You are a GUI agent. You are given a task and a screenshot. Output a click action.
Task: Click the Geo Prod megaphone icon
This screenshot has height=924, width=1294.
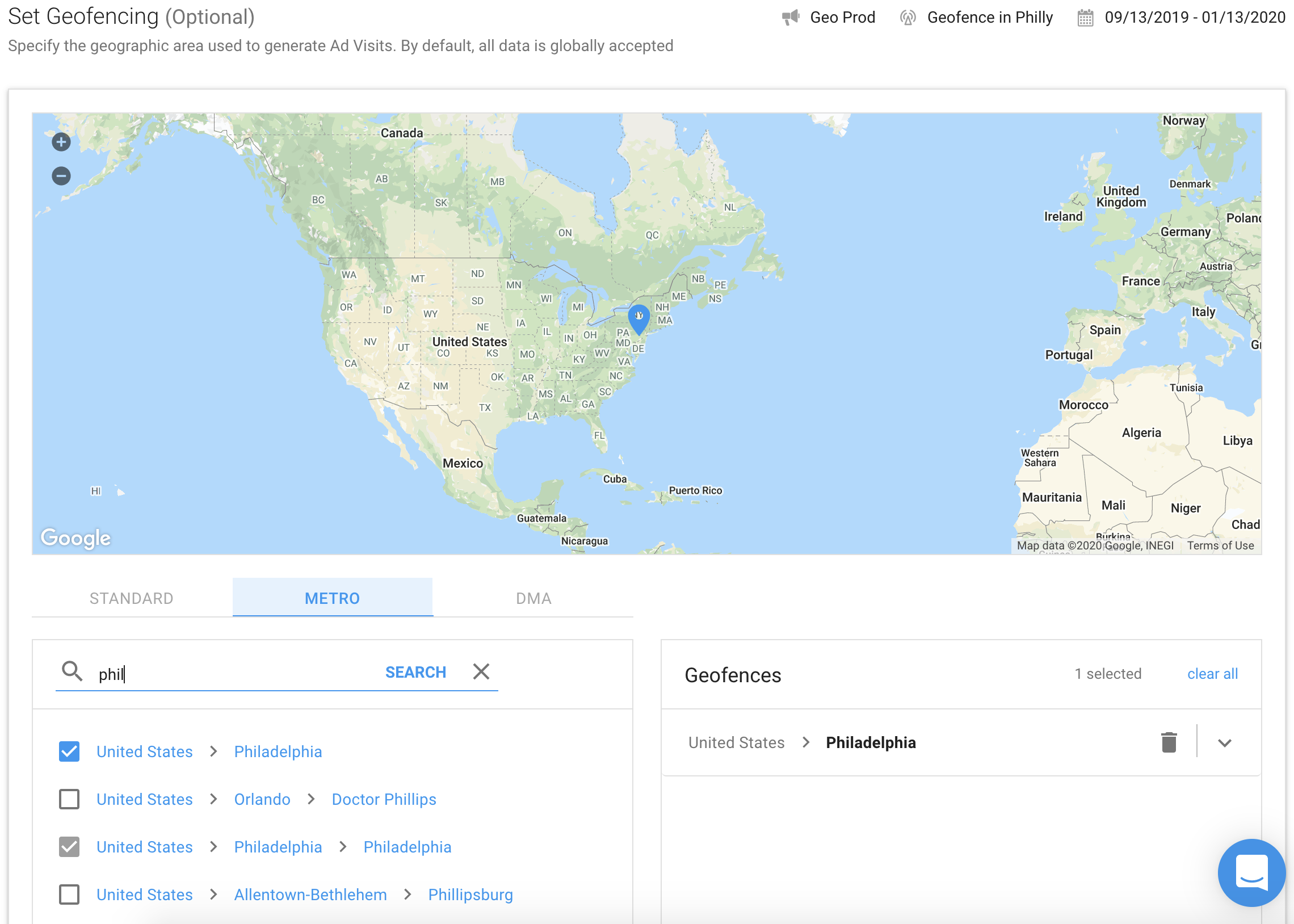791,18
